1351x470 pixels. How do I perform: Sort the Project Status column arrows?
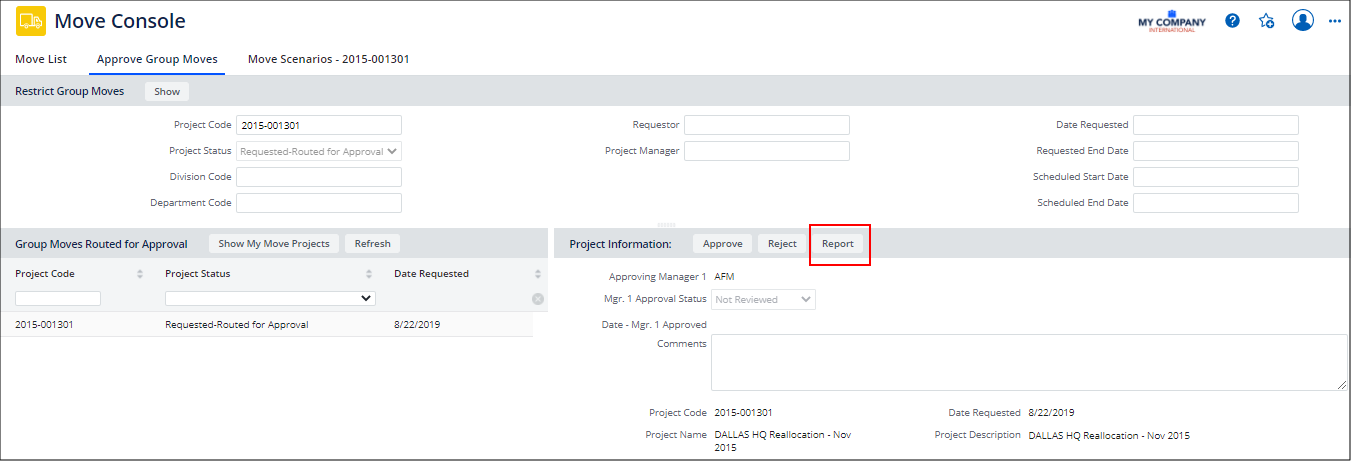(x=369, y=274)
